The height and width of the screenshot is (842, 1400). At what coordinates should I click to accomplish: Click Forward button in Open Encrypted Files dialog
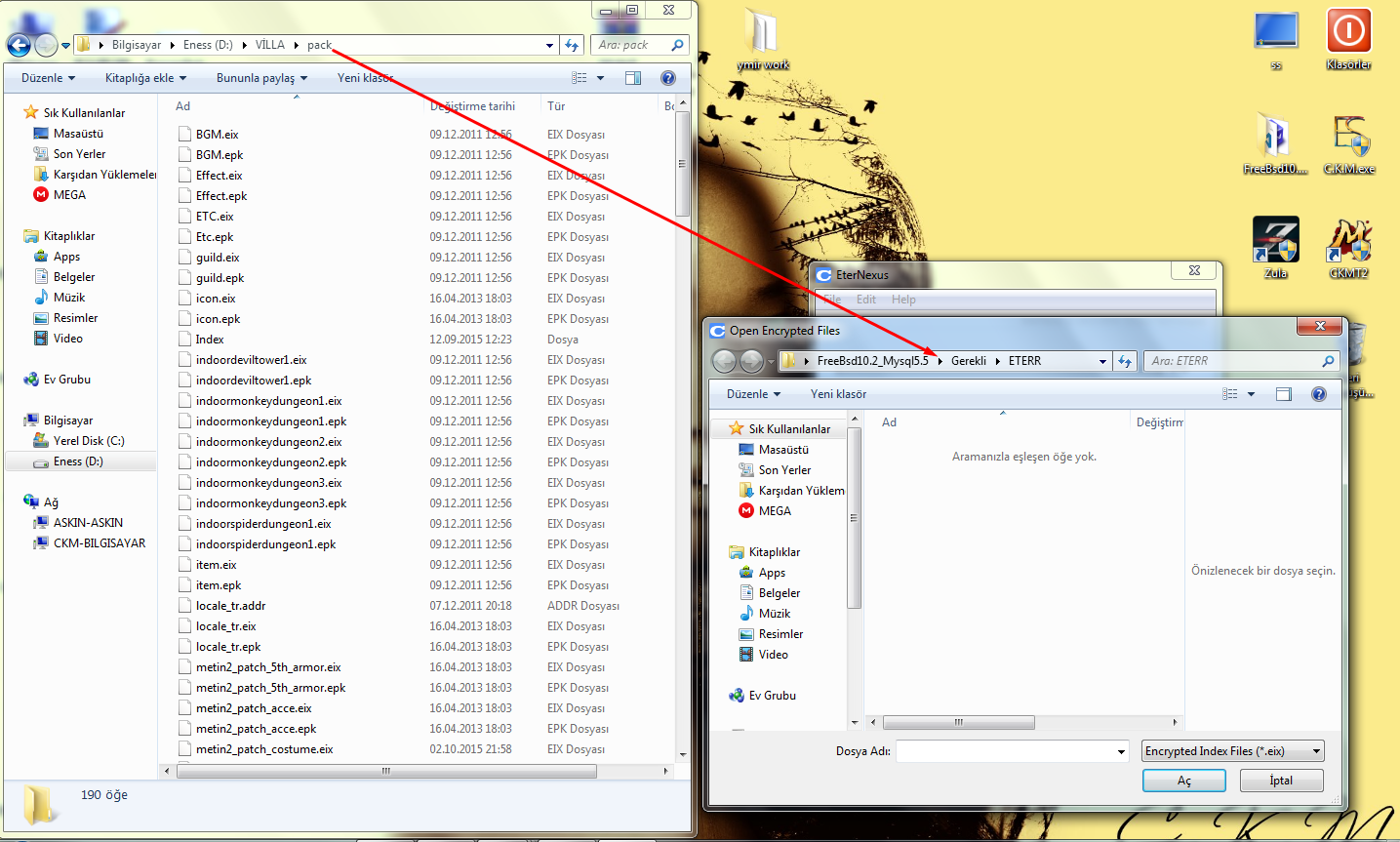click(751, 362)
